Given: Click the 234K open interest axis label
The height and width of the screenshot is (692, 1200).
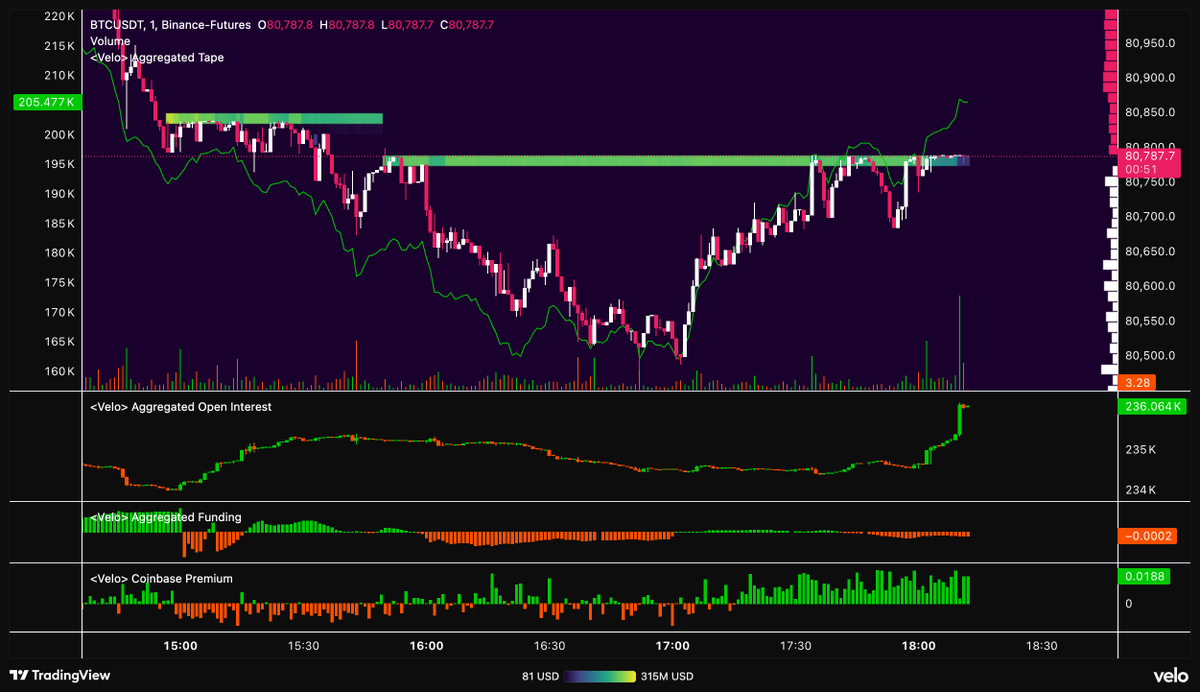Looking at the screenshot, I should pos(1140,490).
